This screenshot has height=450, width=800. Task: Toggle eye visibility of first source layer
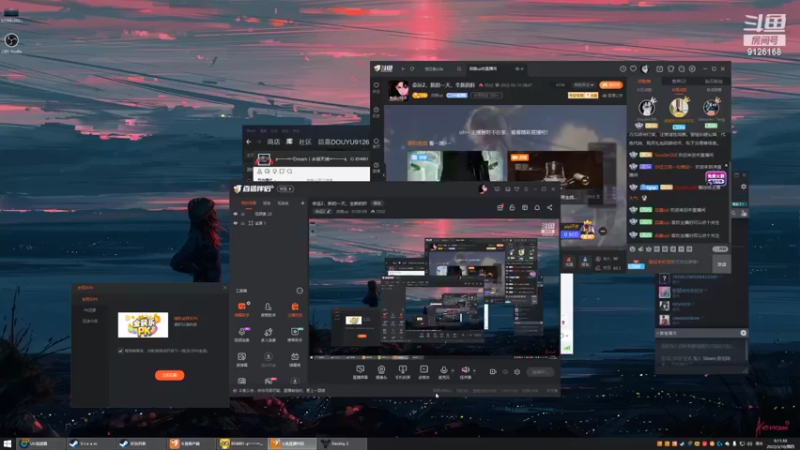click(x=236, y=214)
